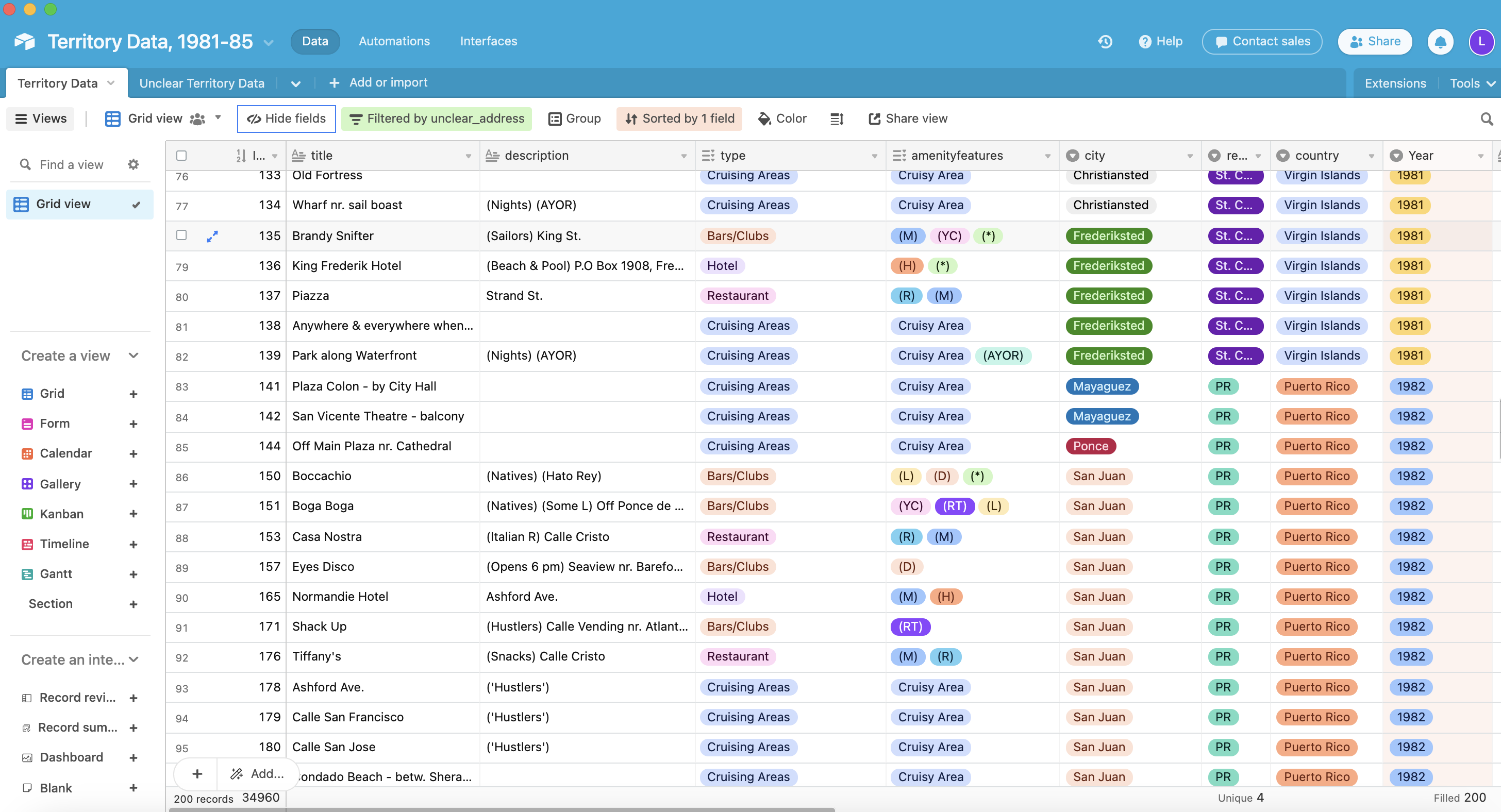Open view settings gear icon

coord(134,164)
